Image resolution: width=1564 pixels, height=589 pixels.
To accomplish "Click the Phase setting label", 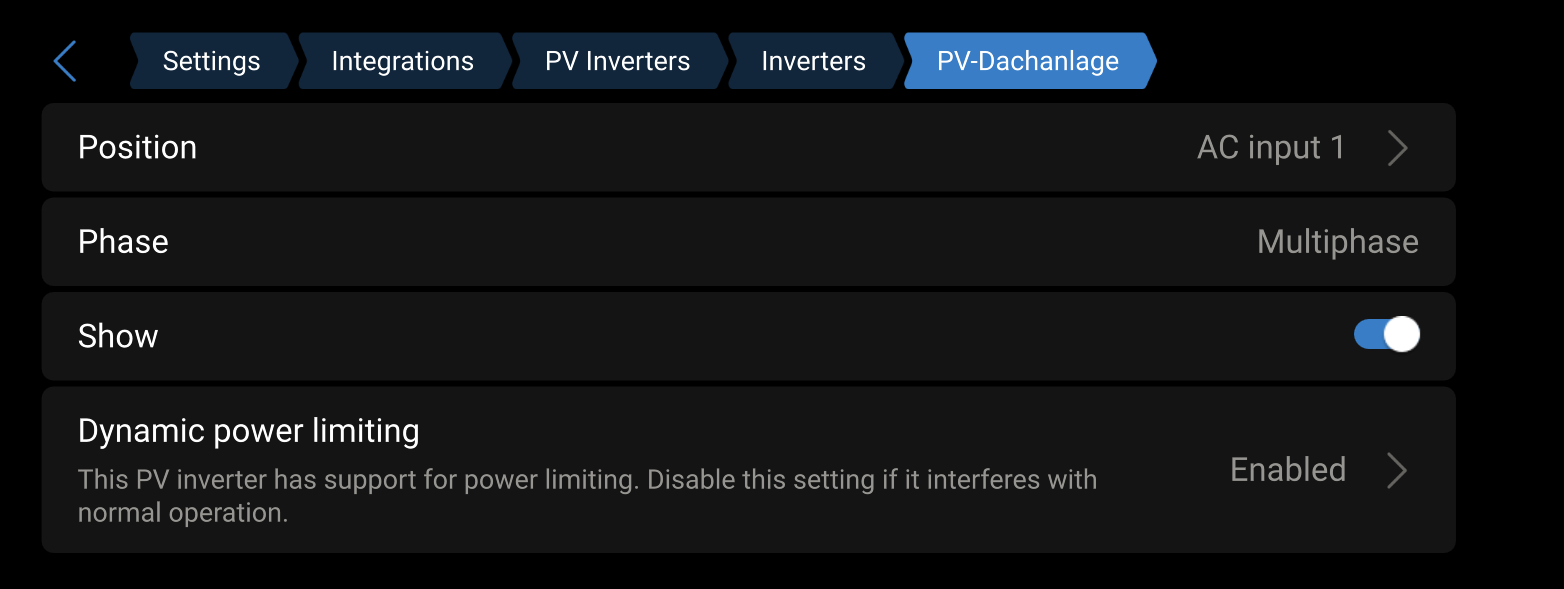I will coord(123,242).
